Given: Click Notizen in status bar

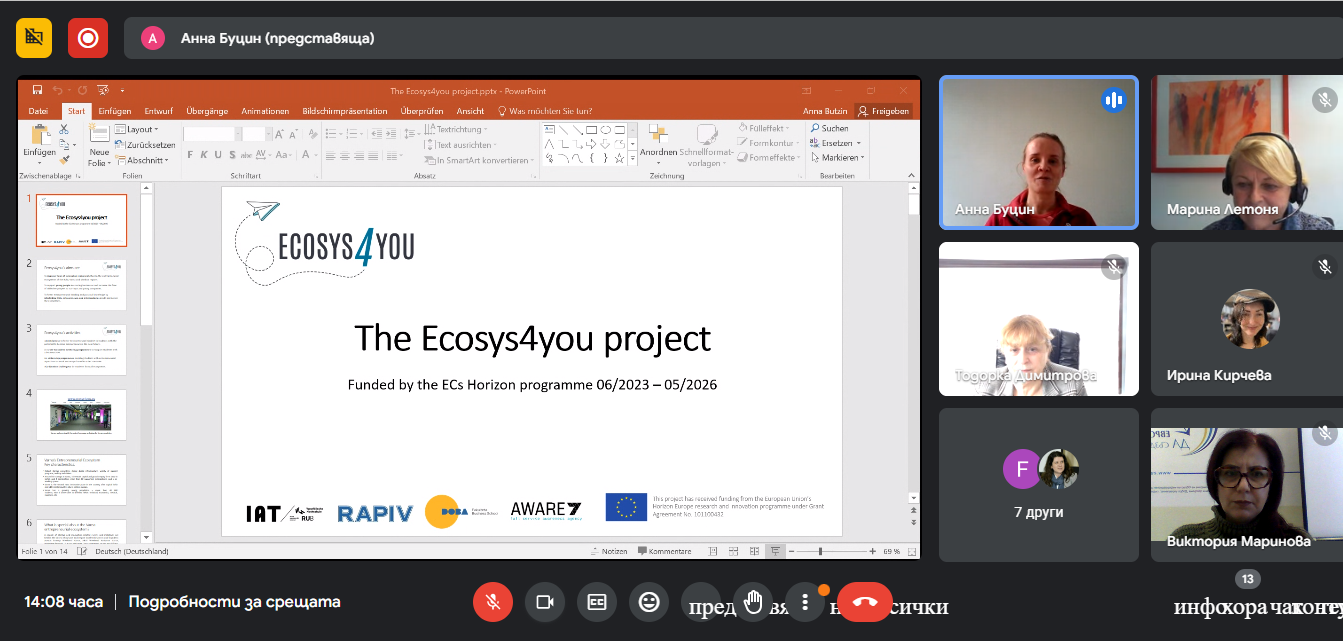Looking at the screenshot, I should pyautogui.click(x=609, y=551).
